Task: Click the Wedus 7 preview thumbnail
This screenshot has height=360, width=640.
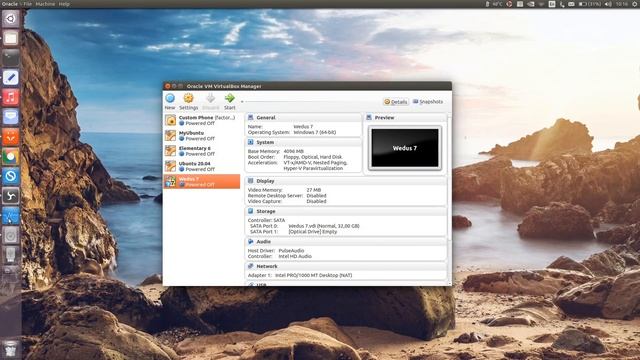Action: pos(404,148)
